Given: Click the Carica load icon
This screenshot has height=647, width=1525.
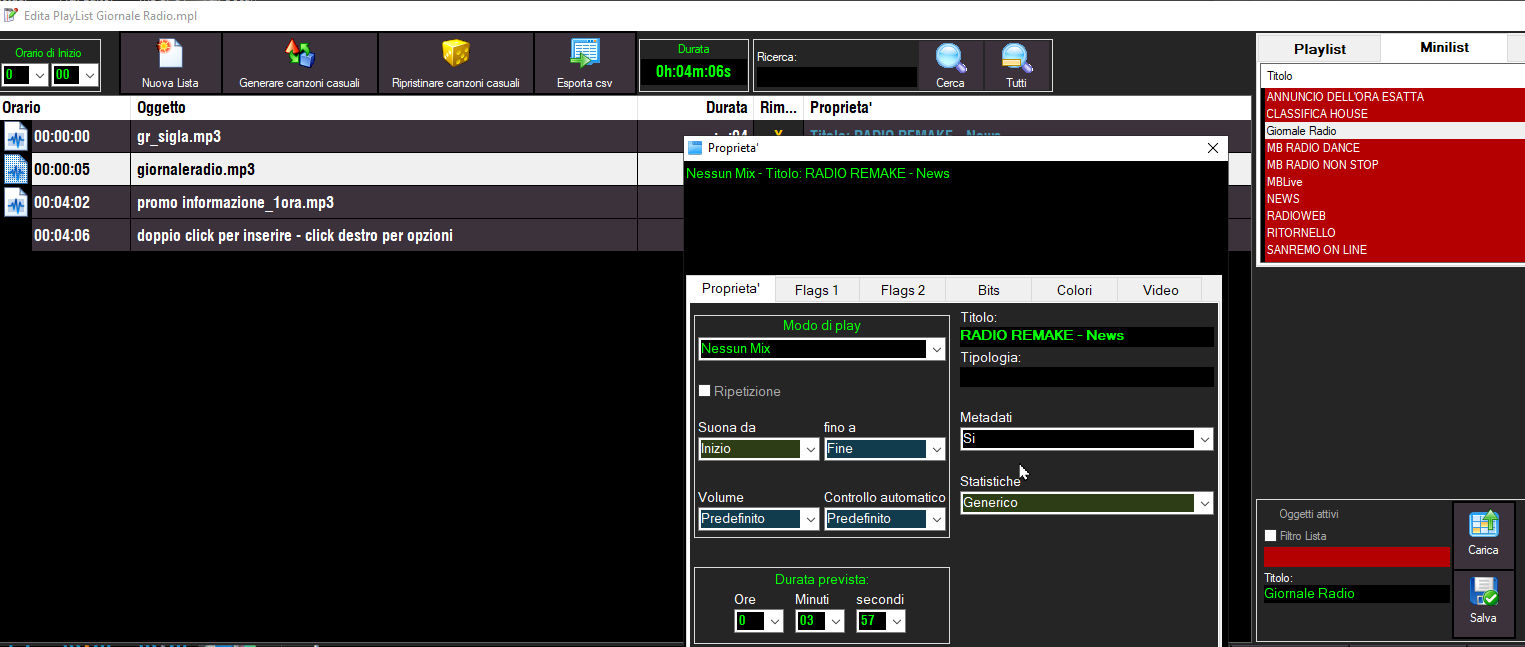Looking at the screenshot, I should (1483, 525).
